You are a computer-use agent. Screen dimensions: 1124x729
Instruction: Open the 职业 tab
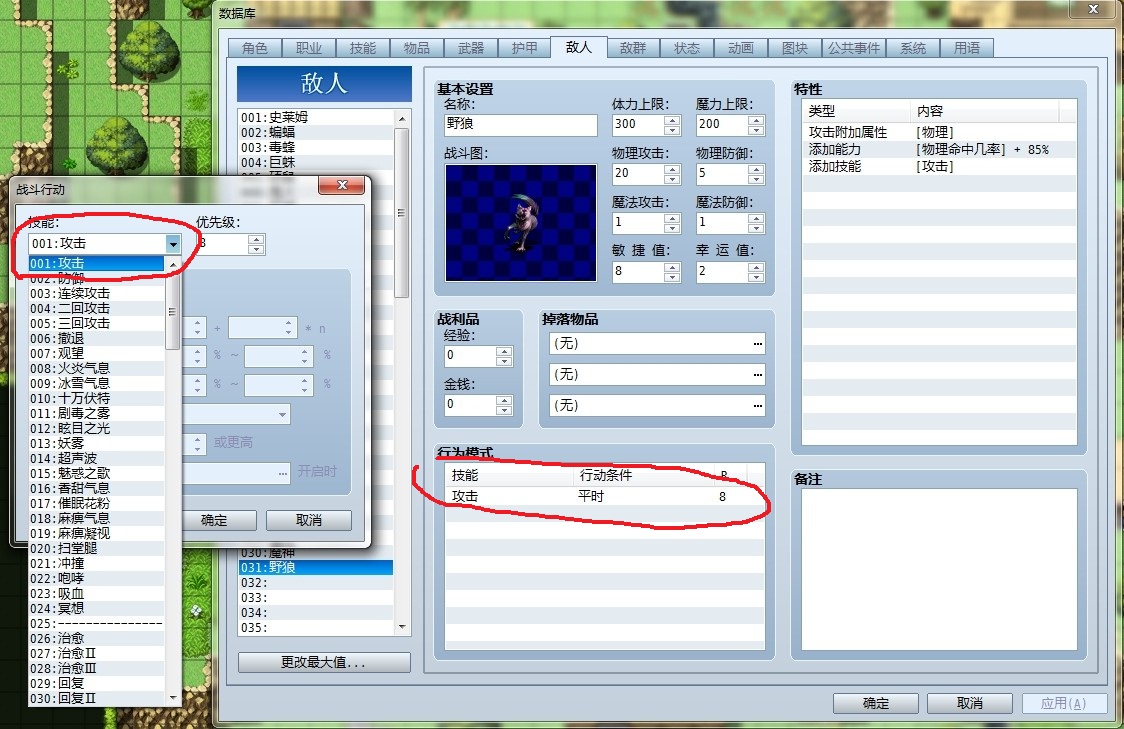point(308,48)
